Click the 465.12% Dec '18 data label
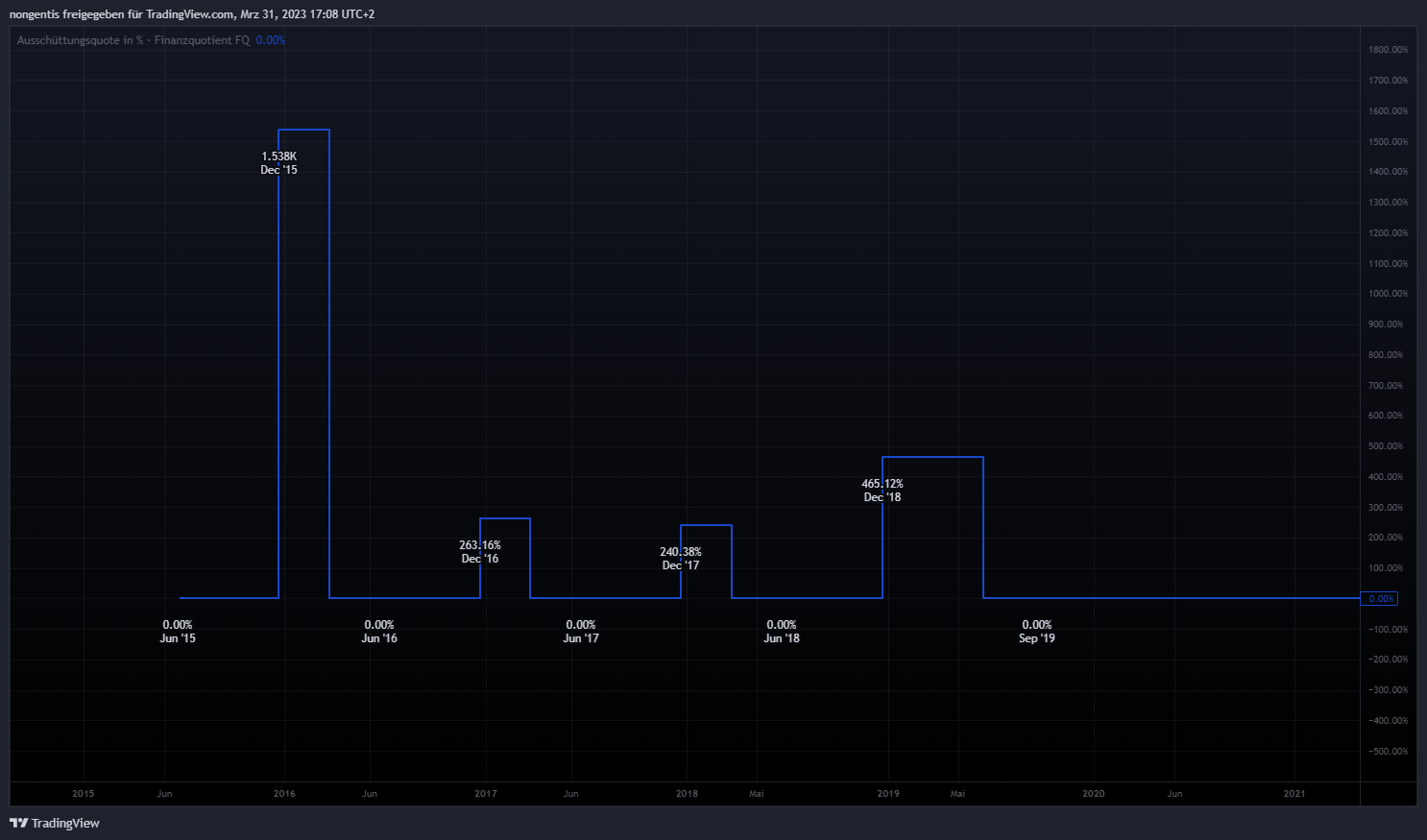Viewport: 1427px width, 840px height. pyautogui.click(x=883, y=491)
